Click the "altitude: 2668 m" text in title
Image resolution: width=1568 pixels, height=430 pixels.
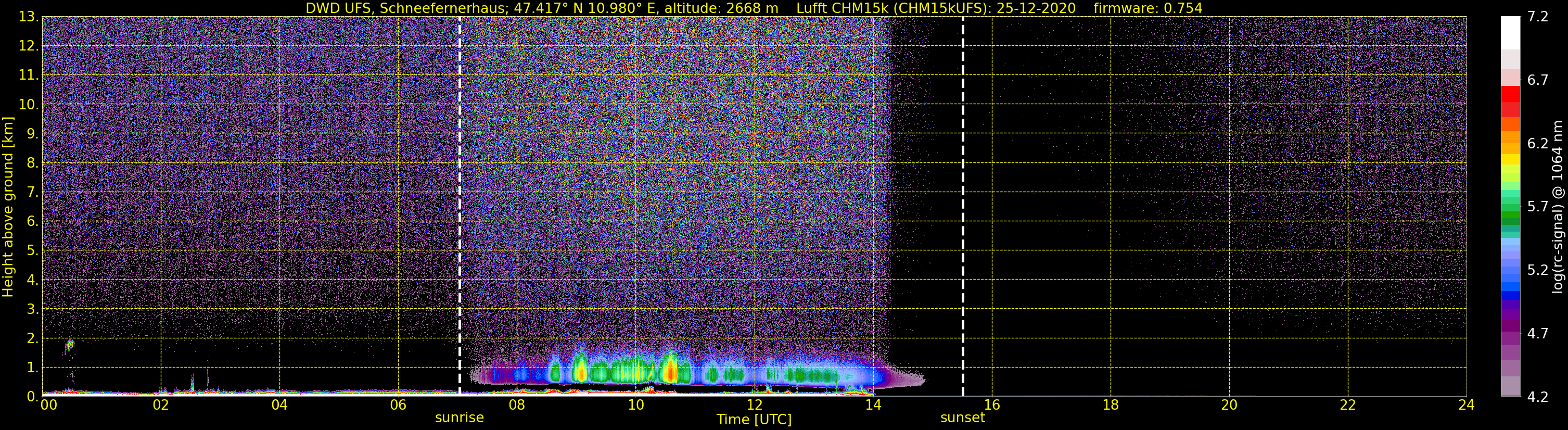tap(721, 8)
